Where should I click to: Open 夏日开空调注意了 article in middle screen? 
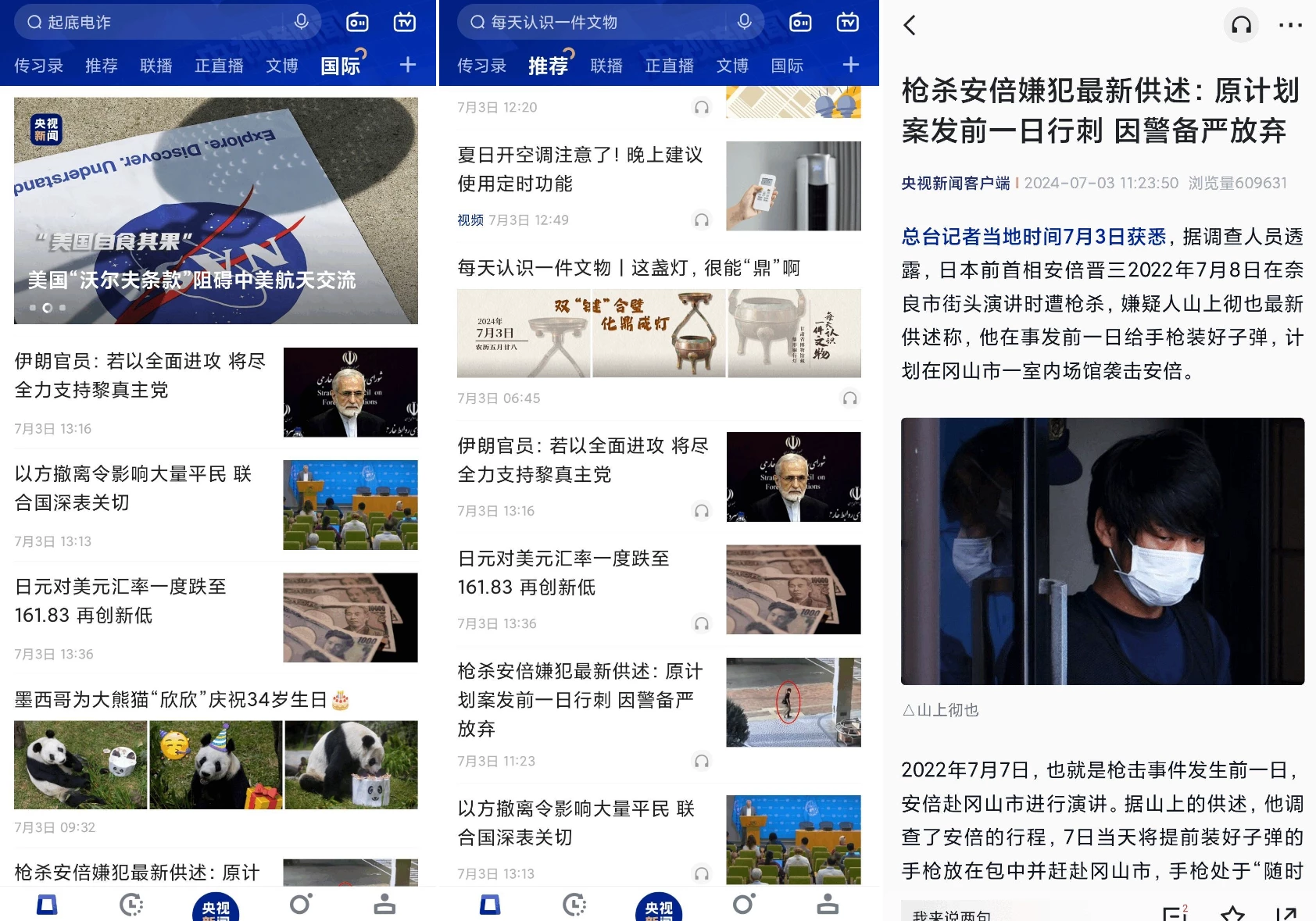581,169
